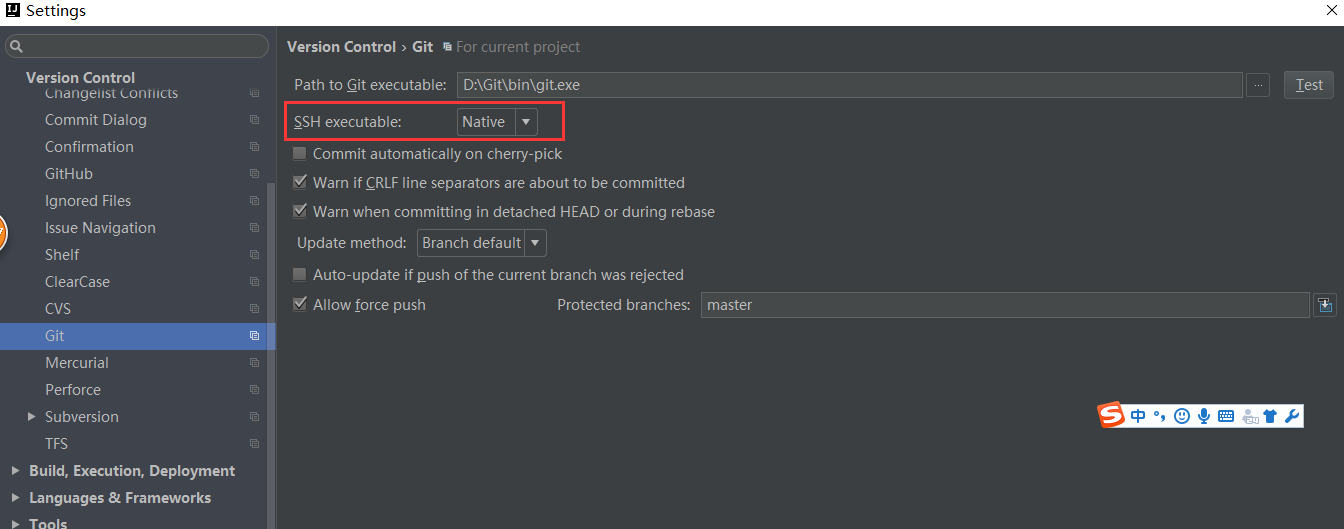Expand the Subversion tree node arrow
This screenshot has height=529, width=1344.
tap(33, 417)
